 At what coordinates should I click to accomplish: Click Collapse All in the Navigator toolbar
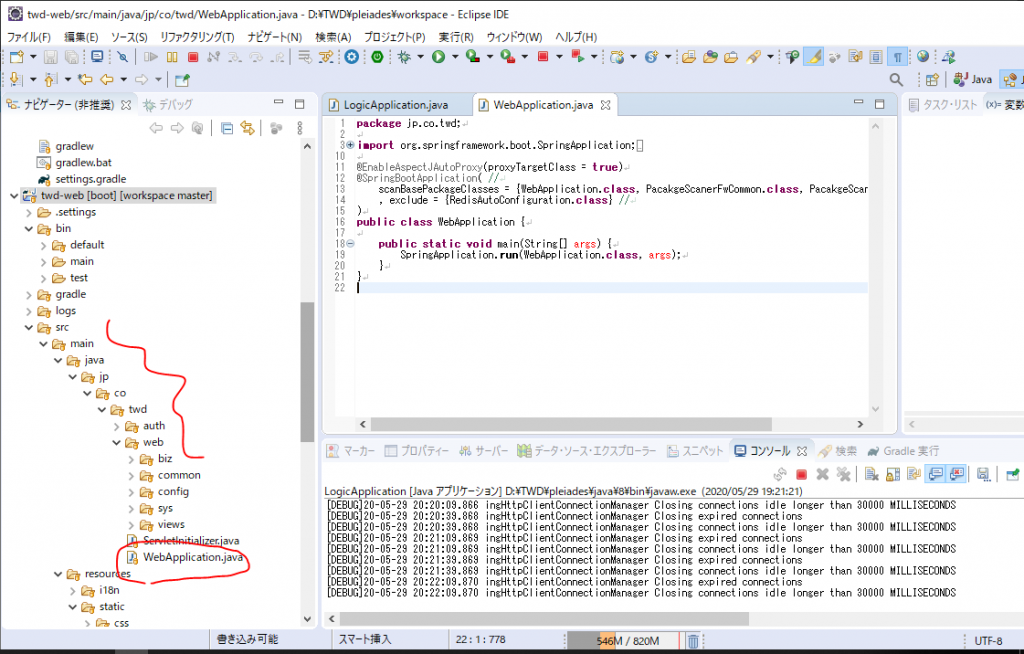(227, 128)
